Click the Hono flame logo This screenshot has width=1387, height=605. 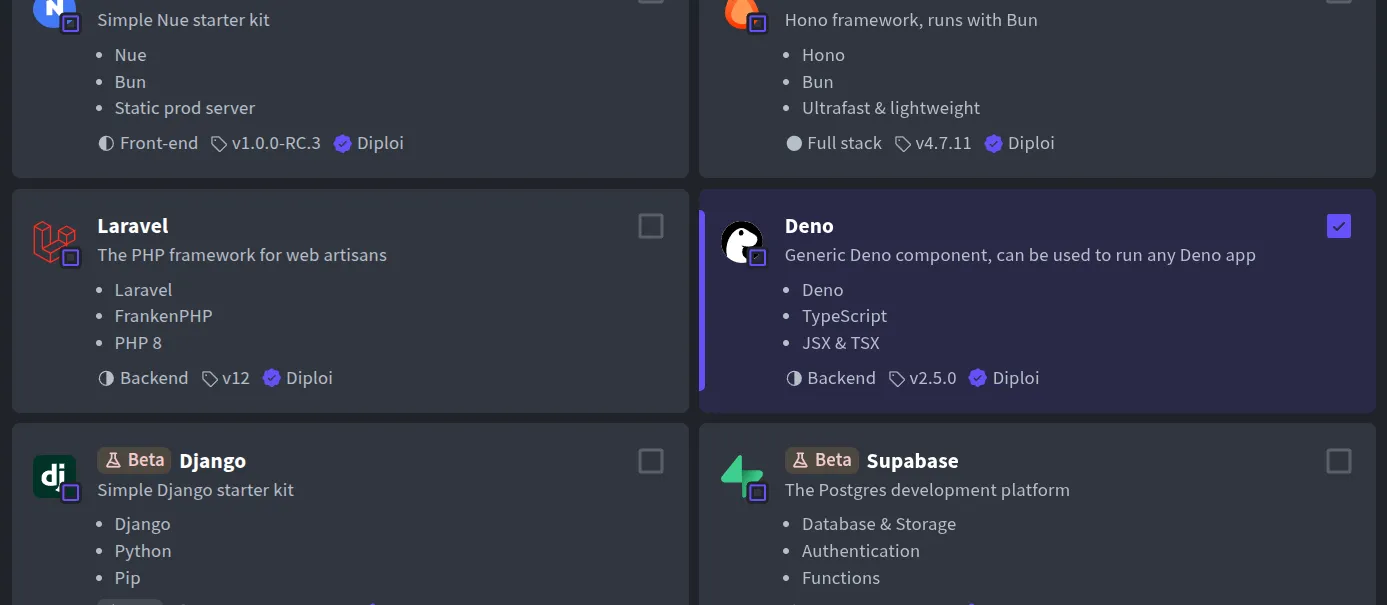pyautogui.click(x=741, y=10)
